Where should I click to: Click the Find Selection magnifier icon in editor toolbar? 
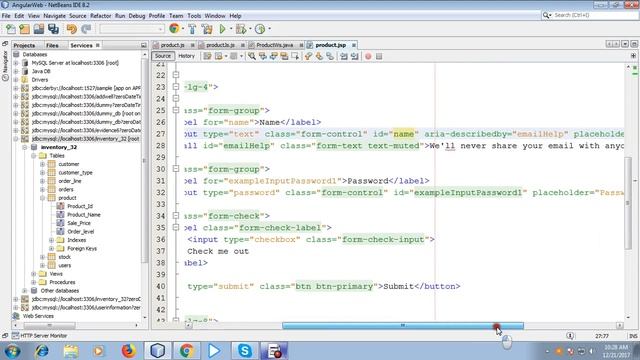252,56
